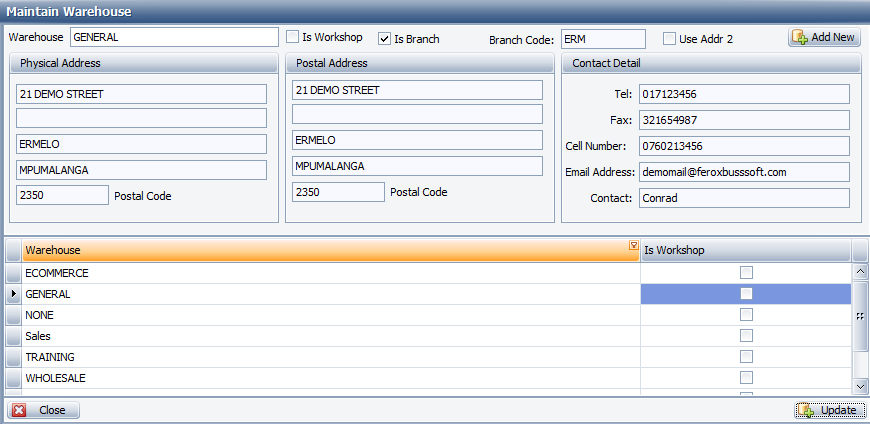Click the Add New button
The height and width of the screenshot is (424, 870).
pos(824,37)
